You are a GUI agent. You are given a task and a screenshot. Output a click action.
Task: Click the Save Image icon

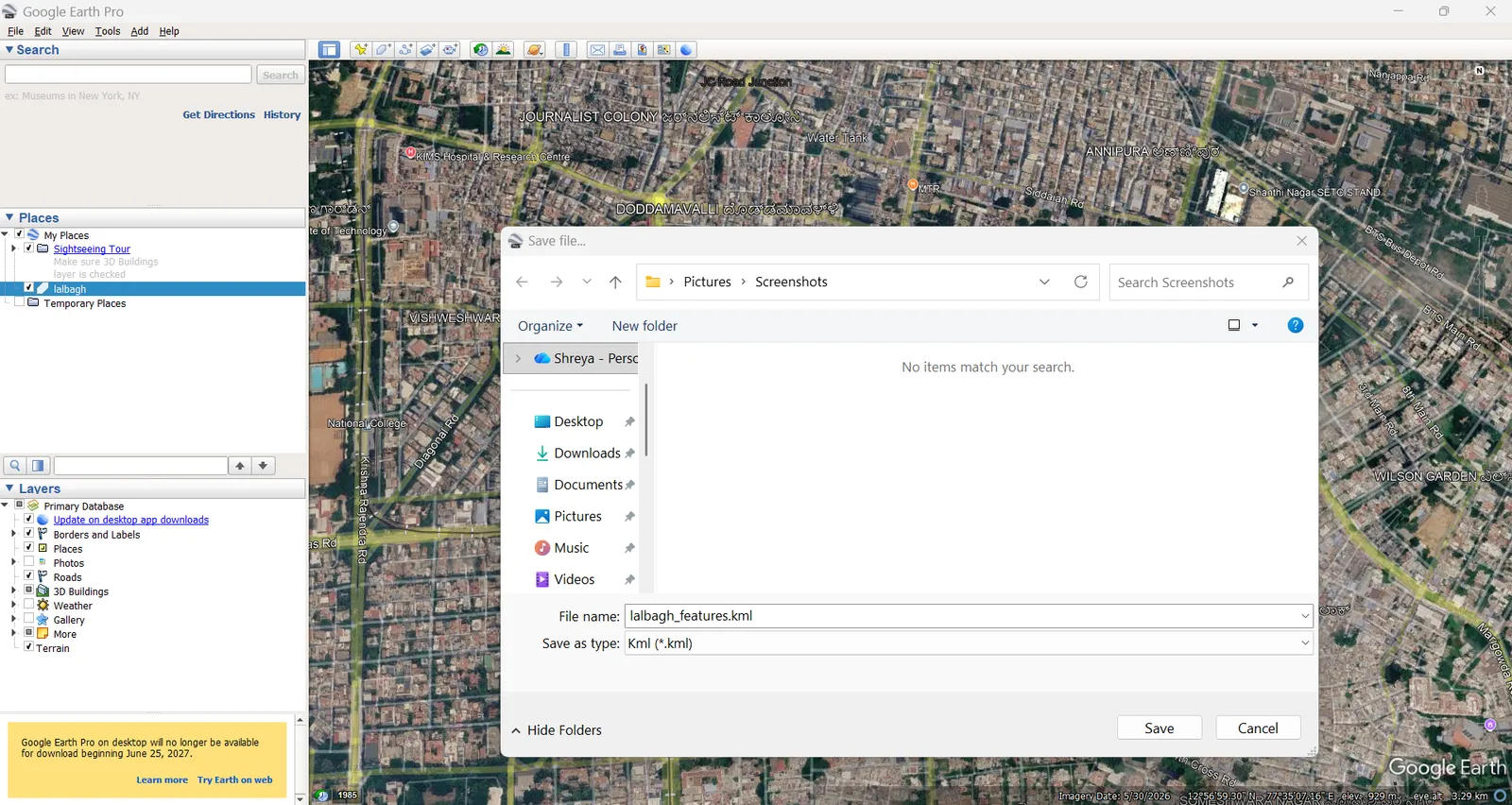[x=643, y=50]
